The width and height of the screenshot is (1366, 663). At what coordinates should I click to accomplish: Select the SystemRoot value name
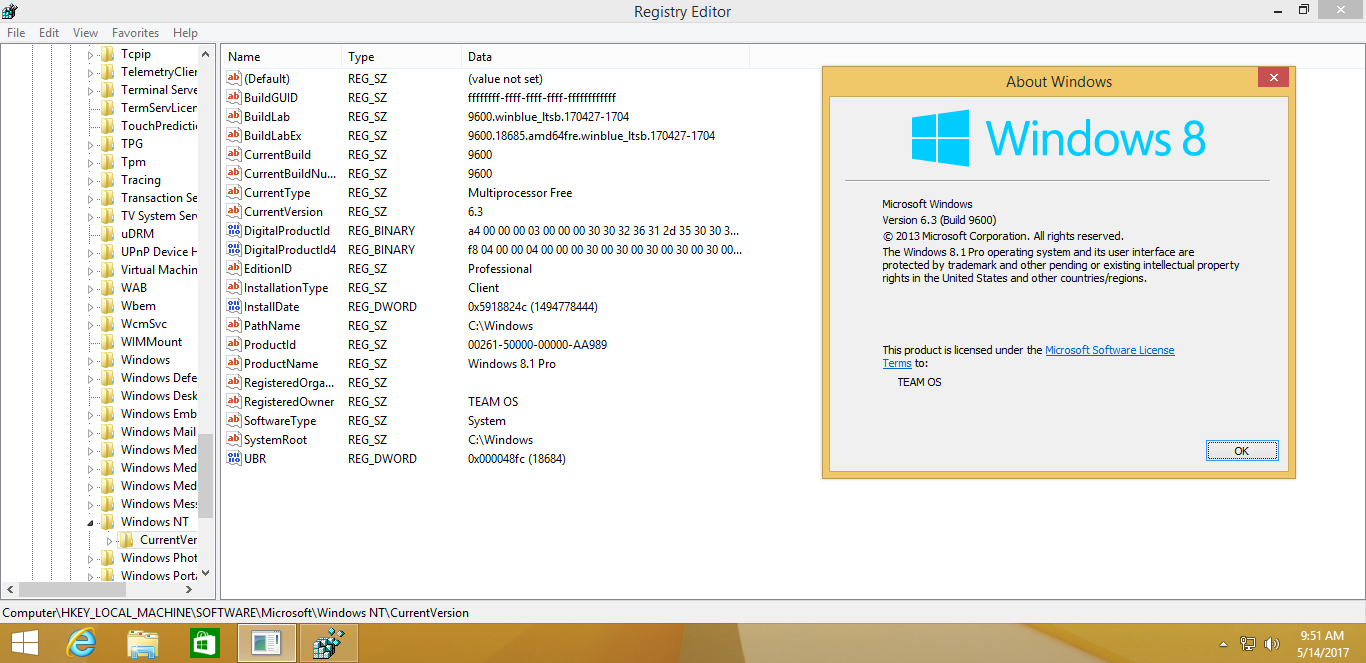275,440
